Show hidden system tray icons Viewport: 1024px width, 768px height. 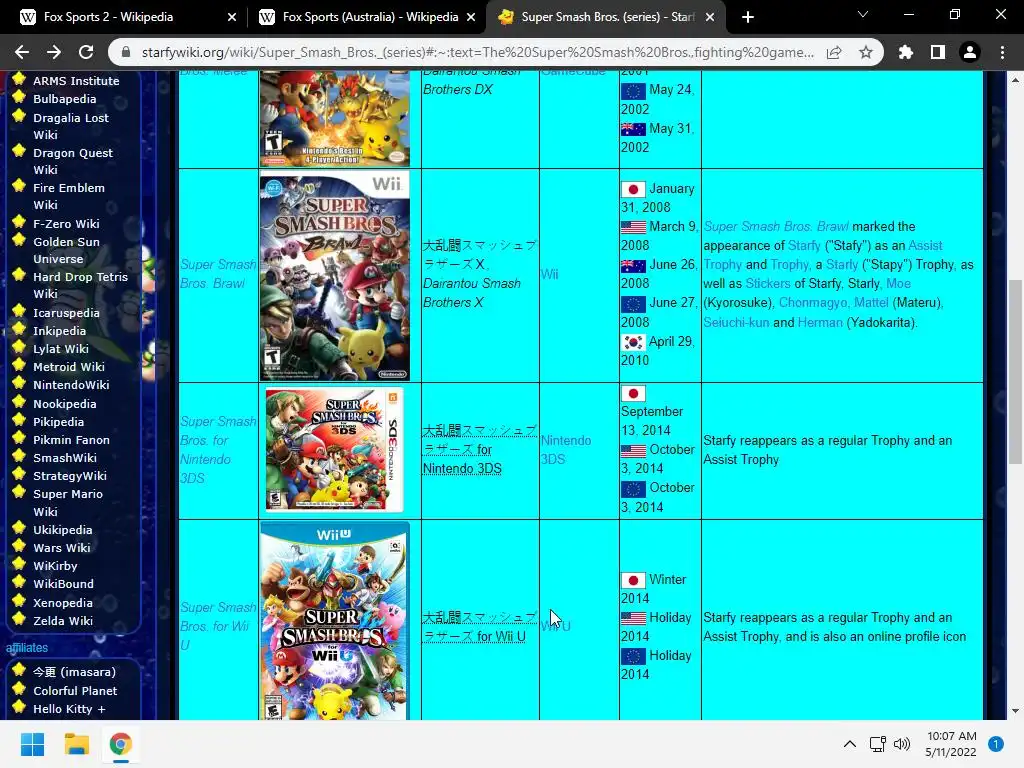tap(850, 744)
